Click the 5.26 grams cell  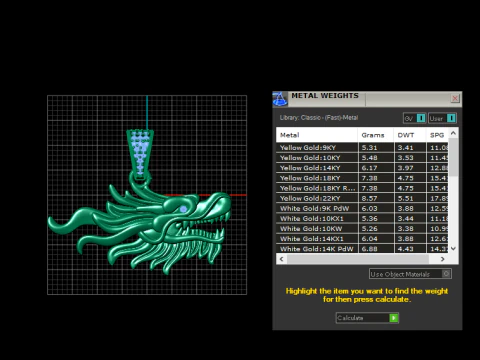[376, 229]
